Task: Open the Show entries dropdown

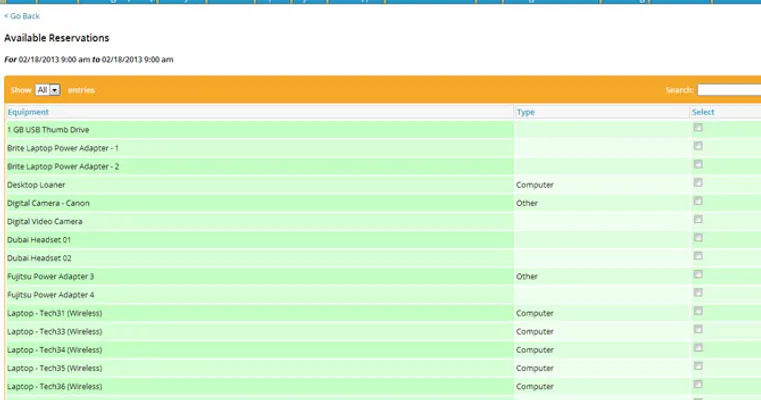Action: click(x=48, y=90)
